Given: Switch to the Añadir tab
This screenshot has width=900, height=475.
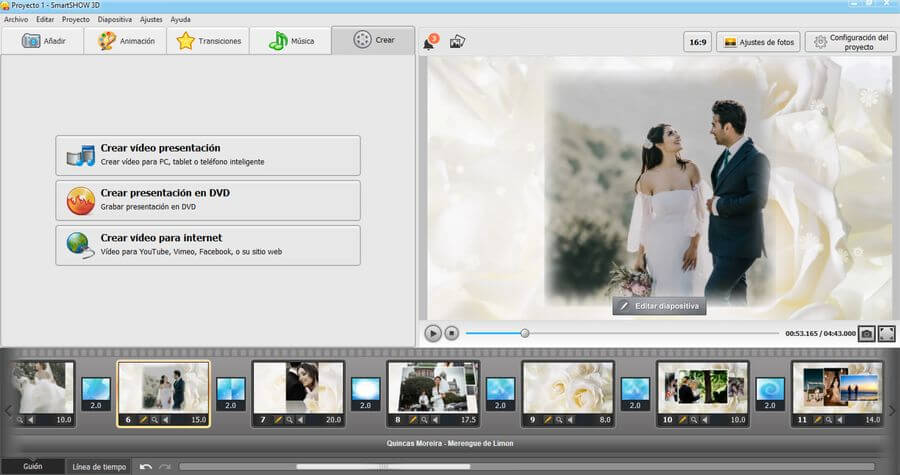Looking at the screenshot, I should 43,41.
